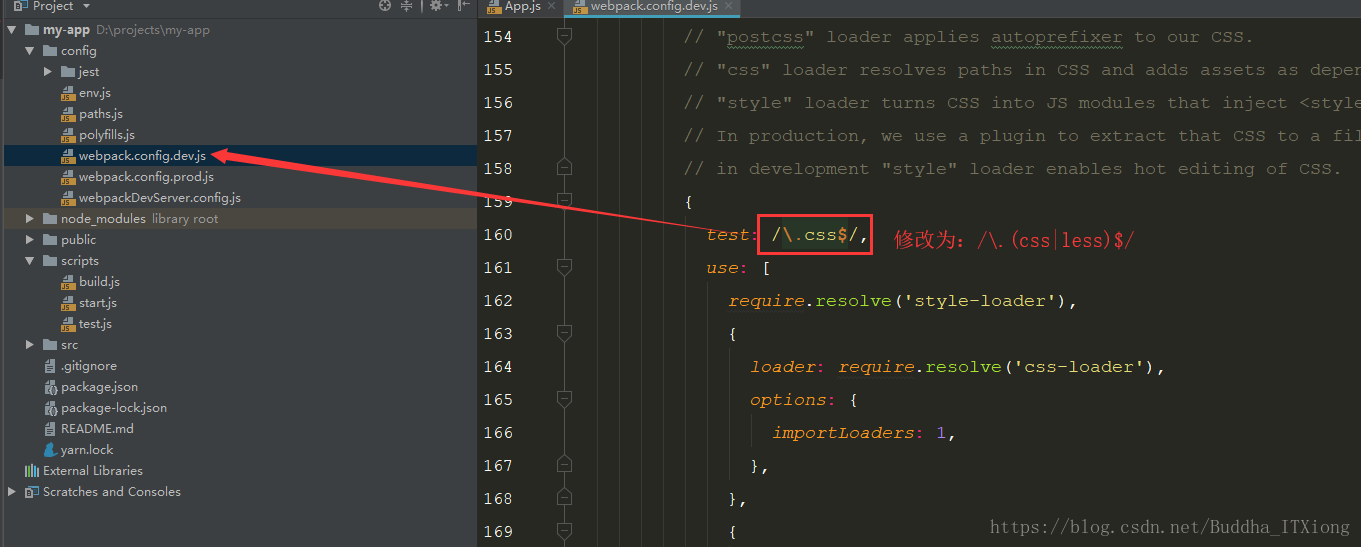The width and height of the screenshot is (1361, 547).
Task: Click gutter line number 156
Action: (x=497, y=103)
